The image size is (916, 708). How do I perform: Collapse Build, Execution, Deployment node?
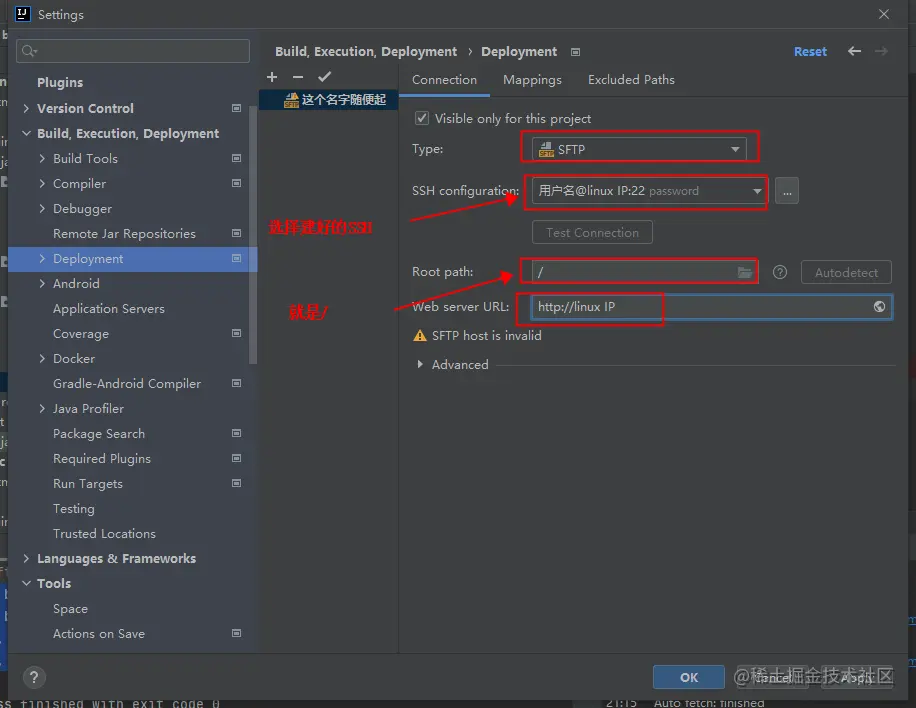point(26,133)
